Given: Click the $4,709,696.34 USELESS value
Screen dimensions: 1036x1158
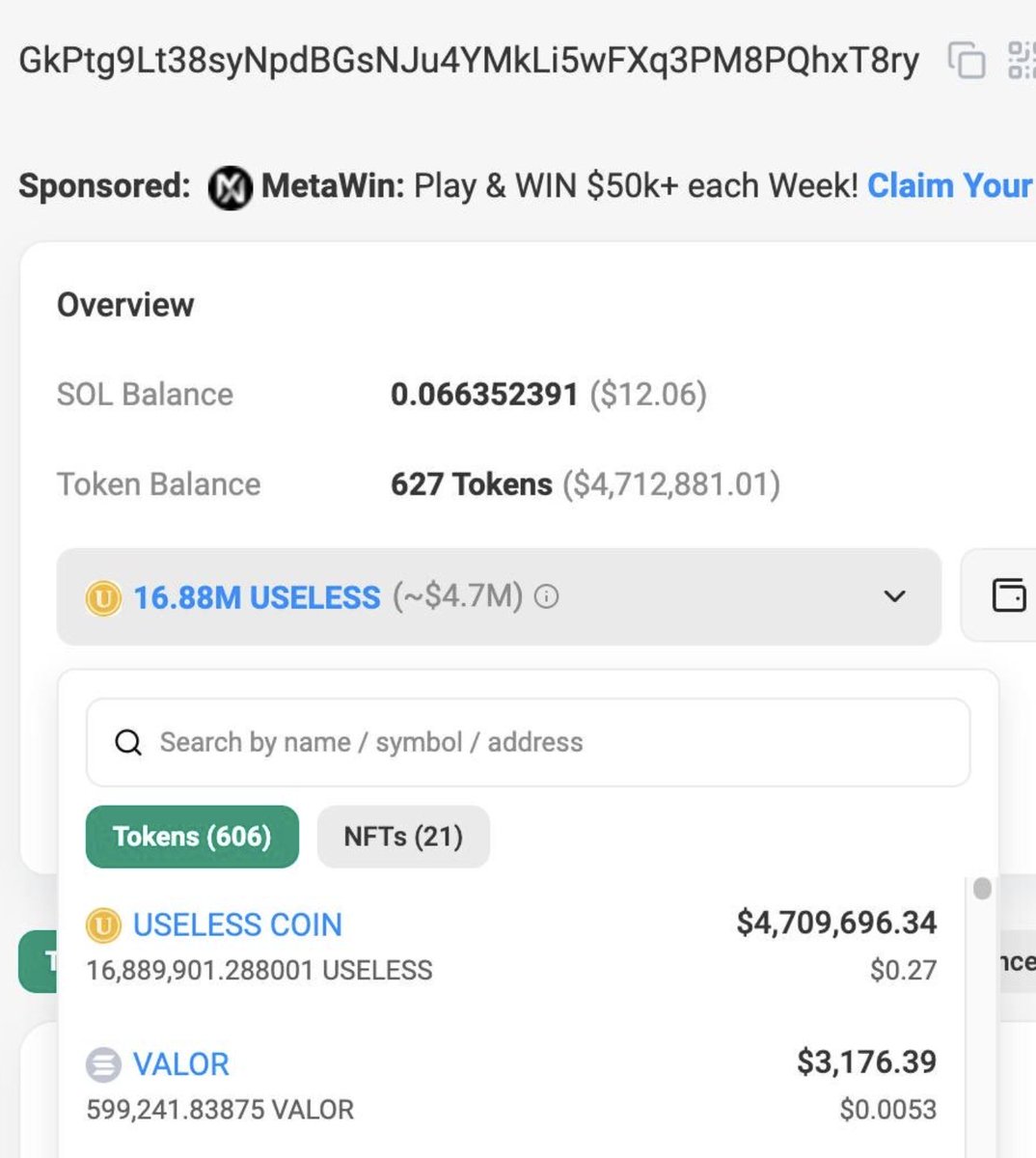Looking at the screenshot, I should click(x=836, y=923).
